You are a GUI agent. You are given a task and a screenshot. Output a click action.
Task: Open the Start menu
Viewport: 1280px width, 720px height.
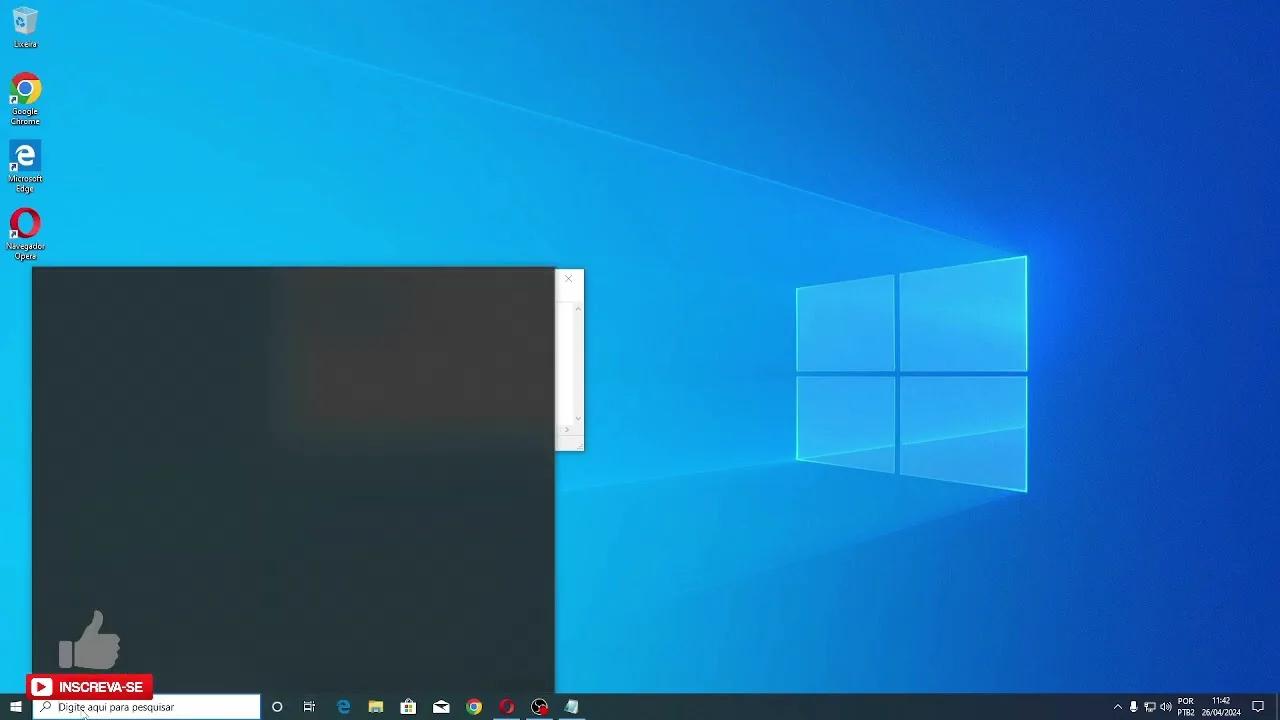(15, 707)
